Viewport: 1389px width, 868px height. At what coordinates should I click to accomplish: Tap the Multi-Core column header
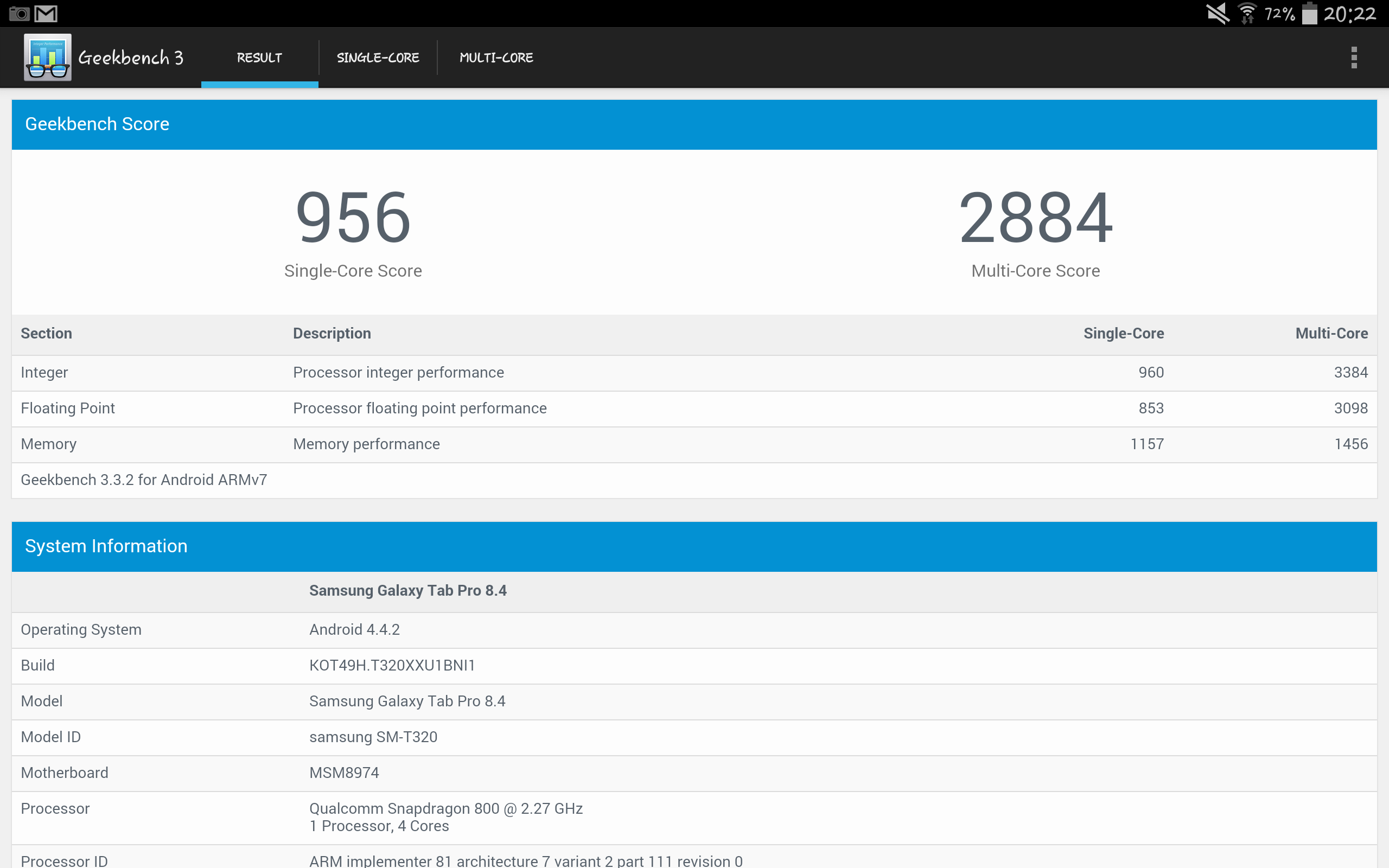point(1331,334)
